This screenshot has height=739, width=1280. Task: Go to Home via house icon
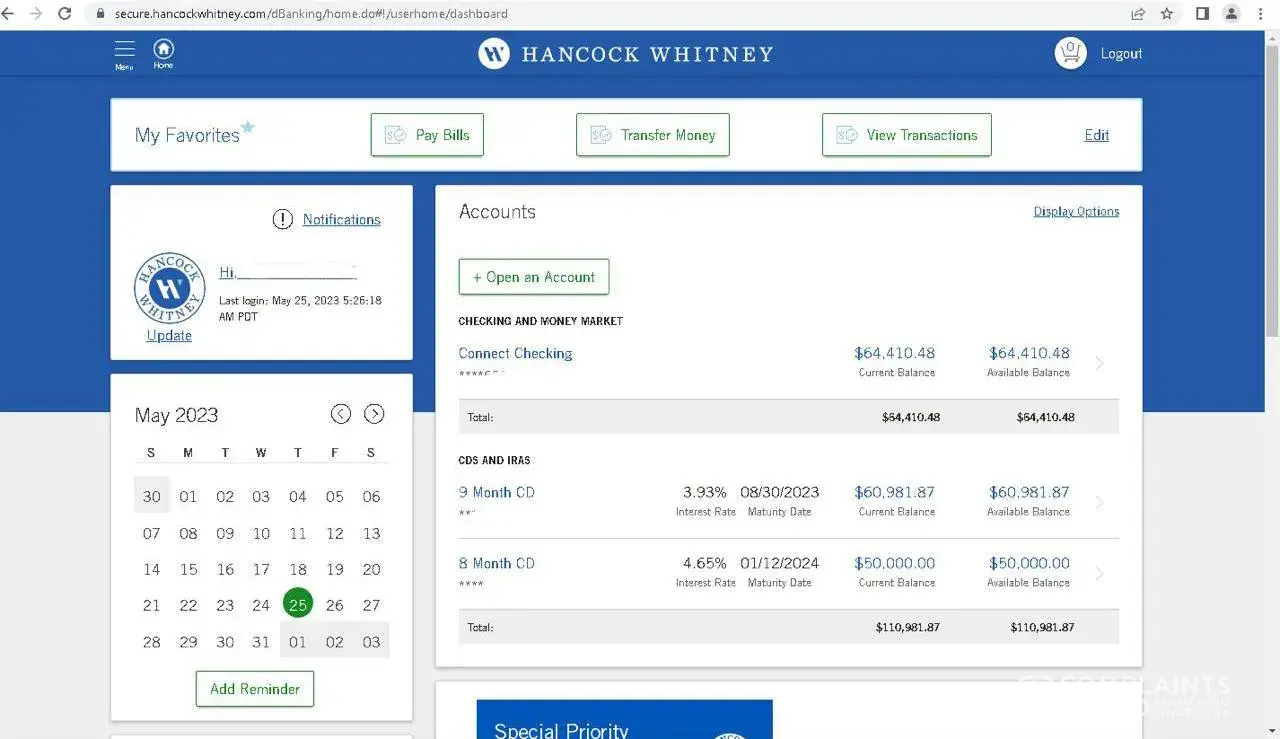point(163,53)
